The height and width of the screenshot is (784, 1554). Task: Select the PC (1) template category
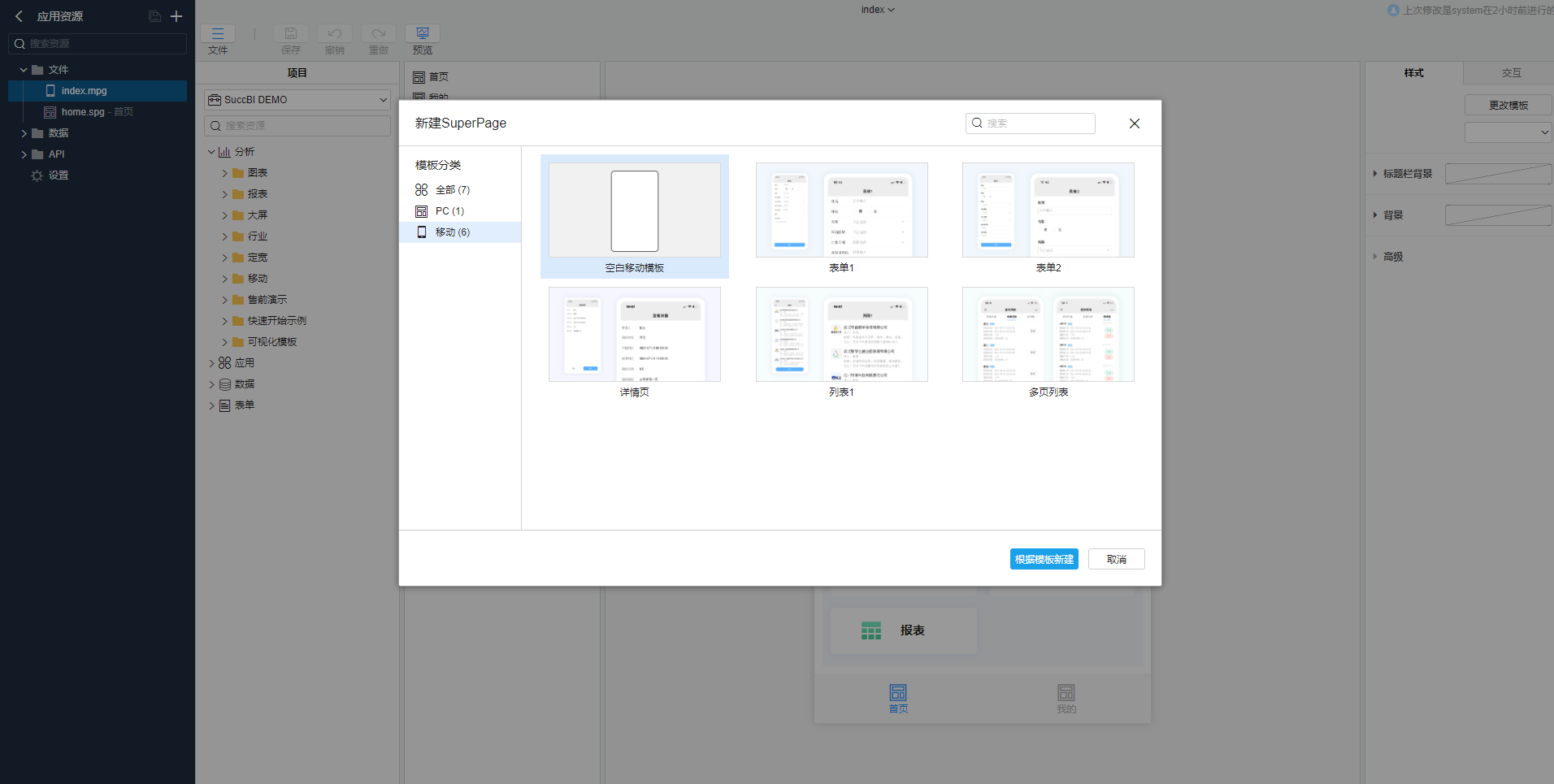point(449,211)
